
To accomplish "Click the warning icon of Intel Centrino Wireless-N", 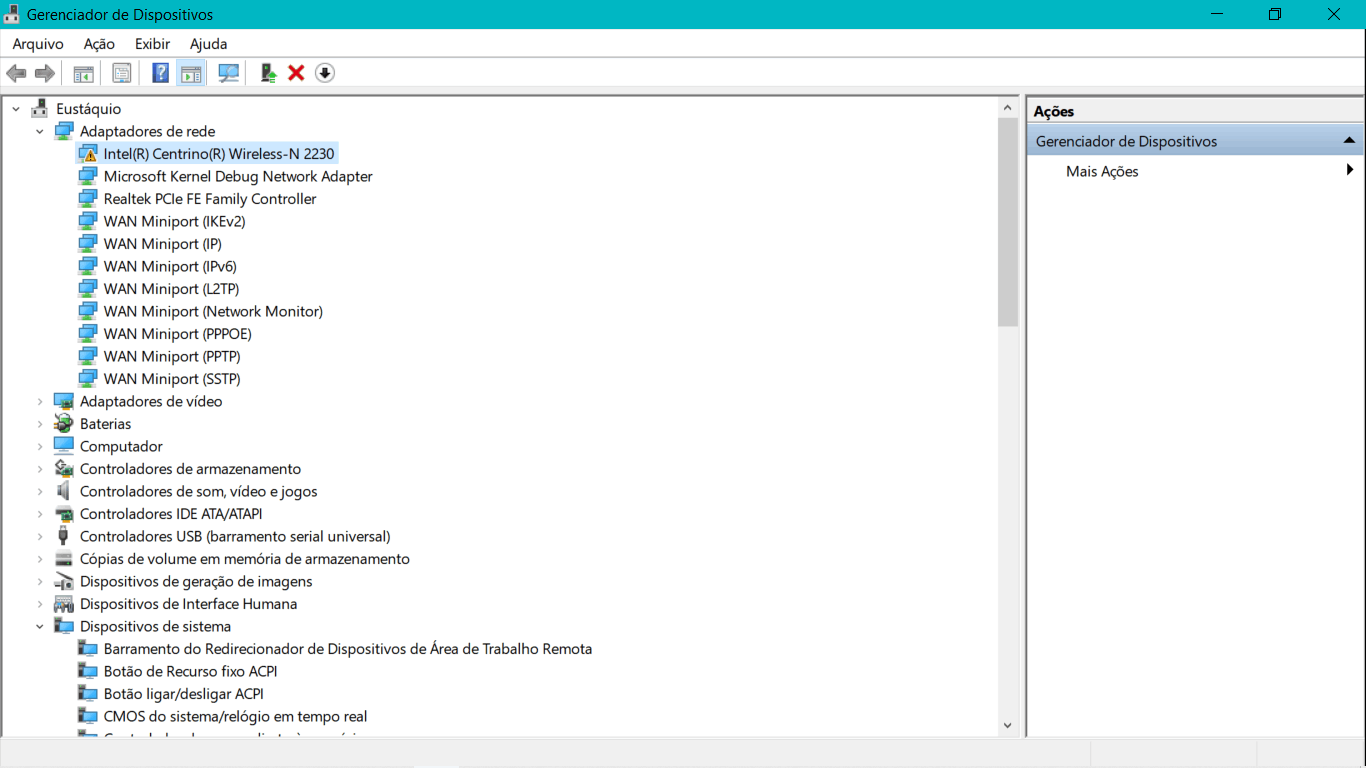I will click(x=88, y=154).
